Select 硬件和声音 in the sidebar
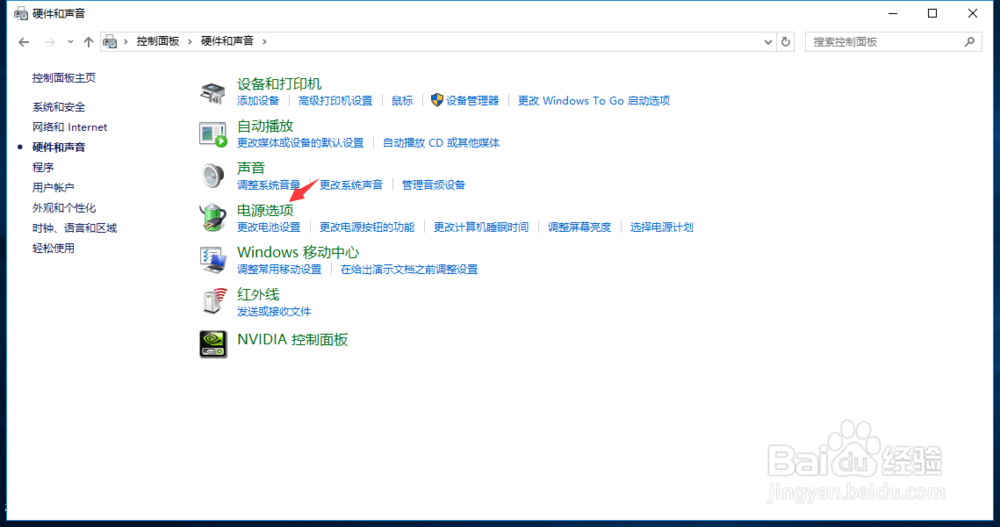The width and height of the screenshot is (1000, 527). (59, 147)
